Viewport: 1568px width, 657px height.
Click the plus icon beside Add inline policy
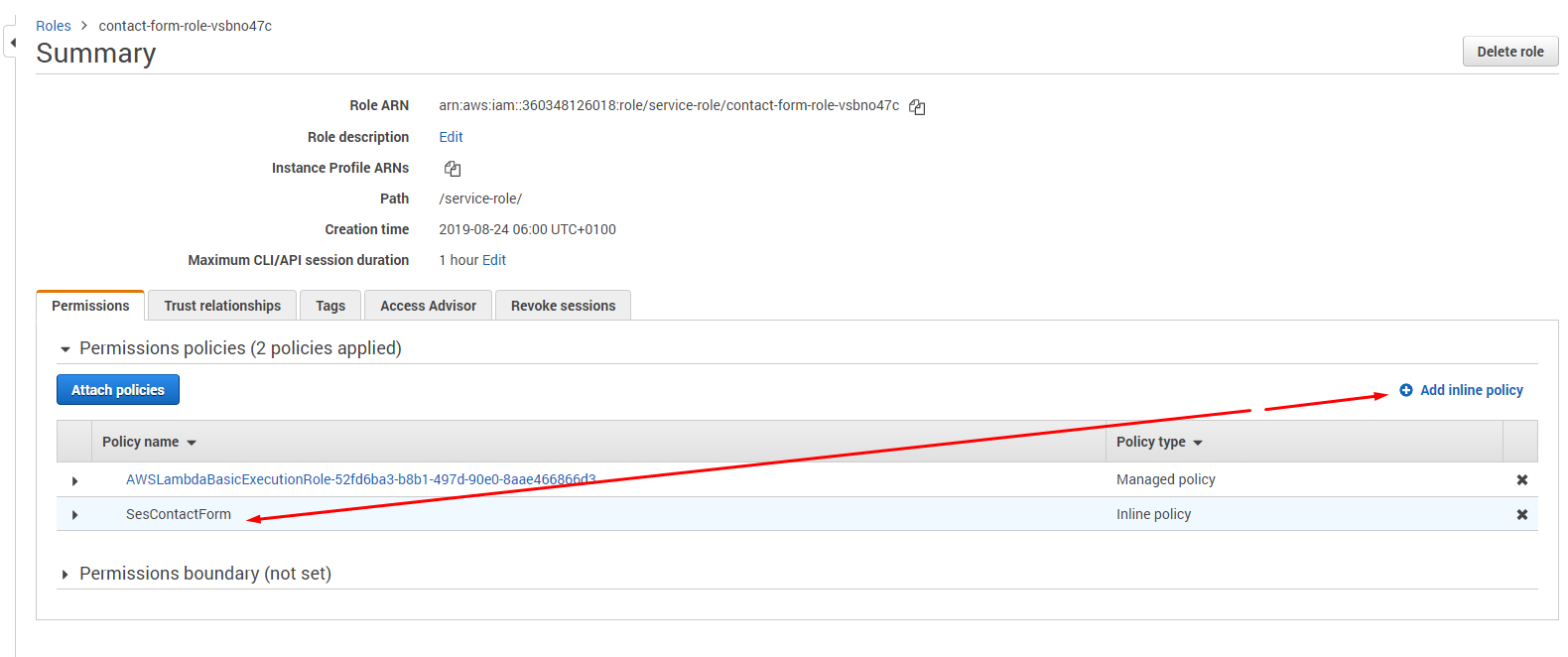coord(1405,390)
